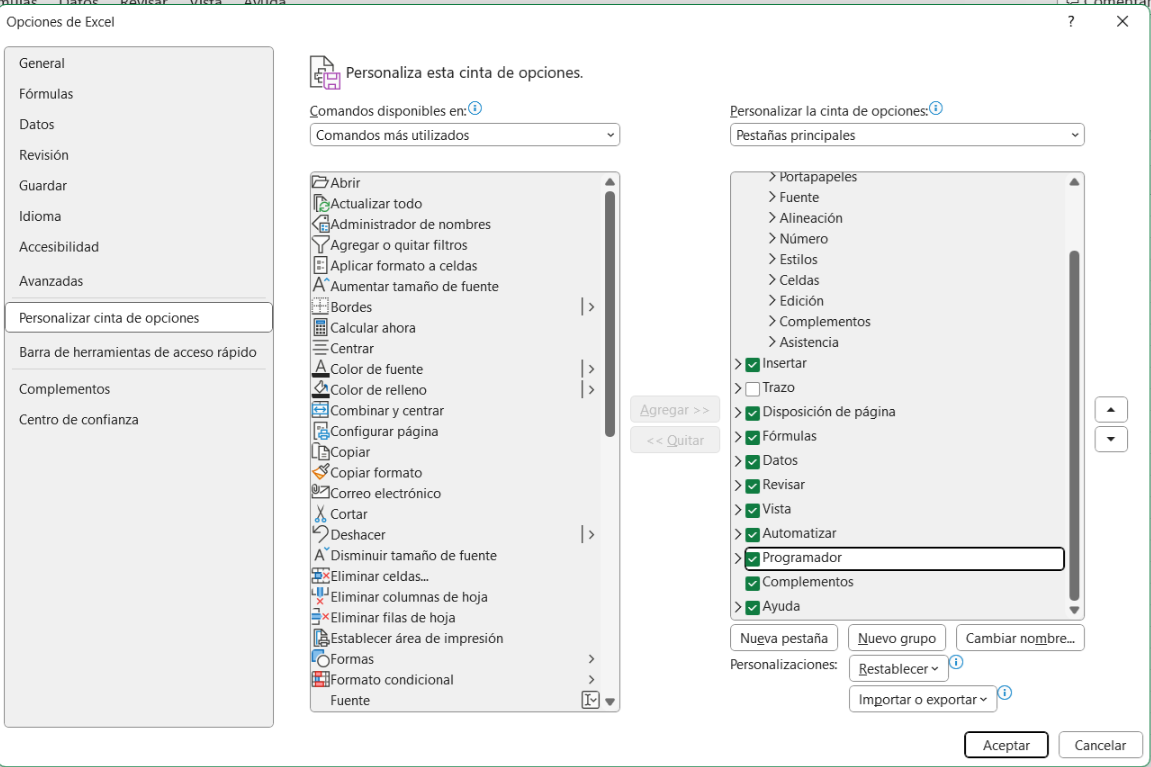Click the Aumentar tamaño de fuente icon
1151x767 pixels.
320,286
